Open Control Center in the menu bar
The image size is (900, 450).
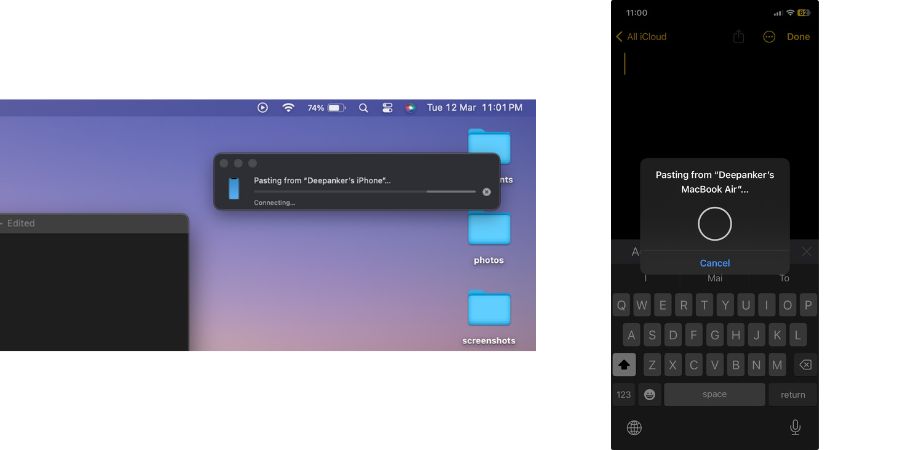coord(387,107)
